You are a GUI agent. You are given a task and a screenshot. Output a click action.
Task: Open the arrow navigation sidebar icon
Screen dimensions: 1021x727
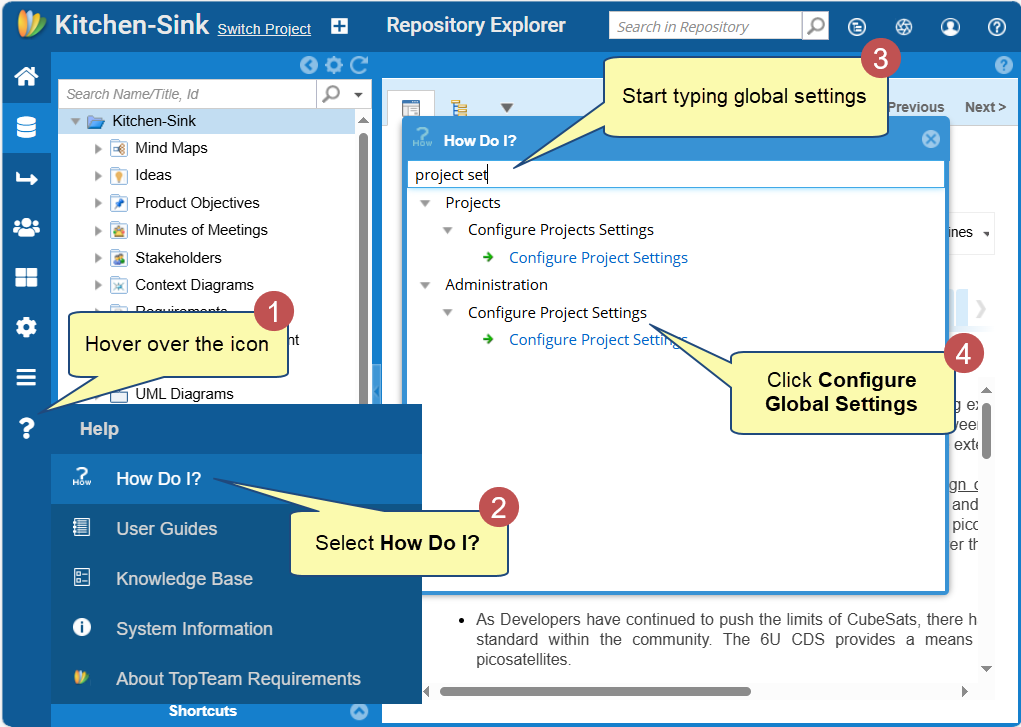26,178
